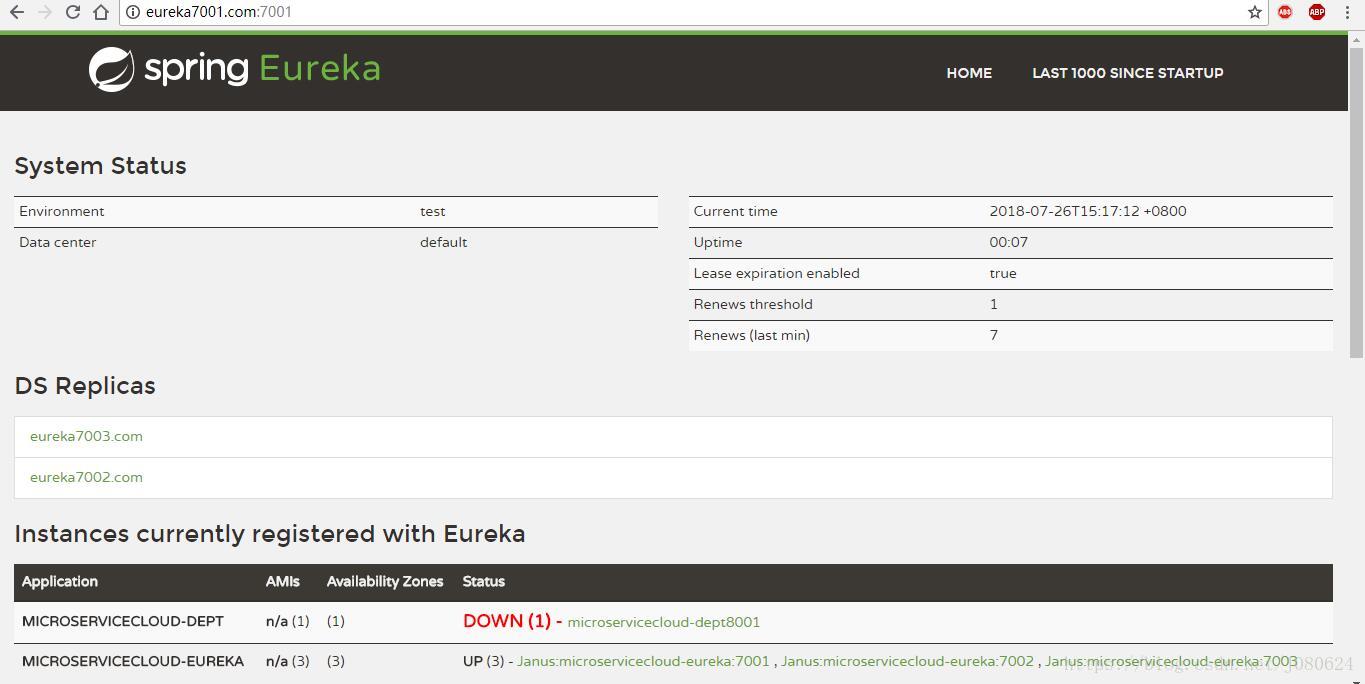Select the lease expiration value 'true'
The width and height of the screenshot is (1365, 684).
(x=1003, y=274)
